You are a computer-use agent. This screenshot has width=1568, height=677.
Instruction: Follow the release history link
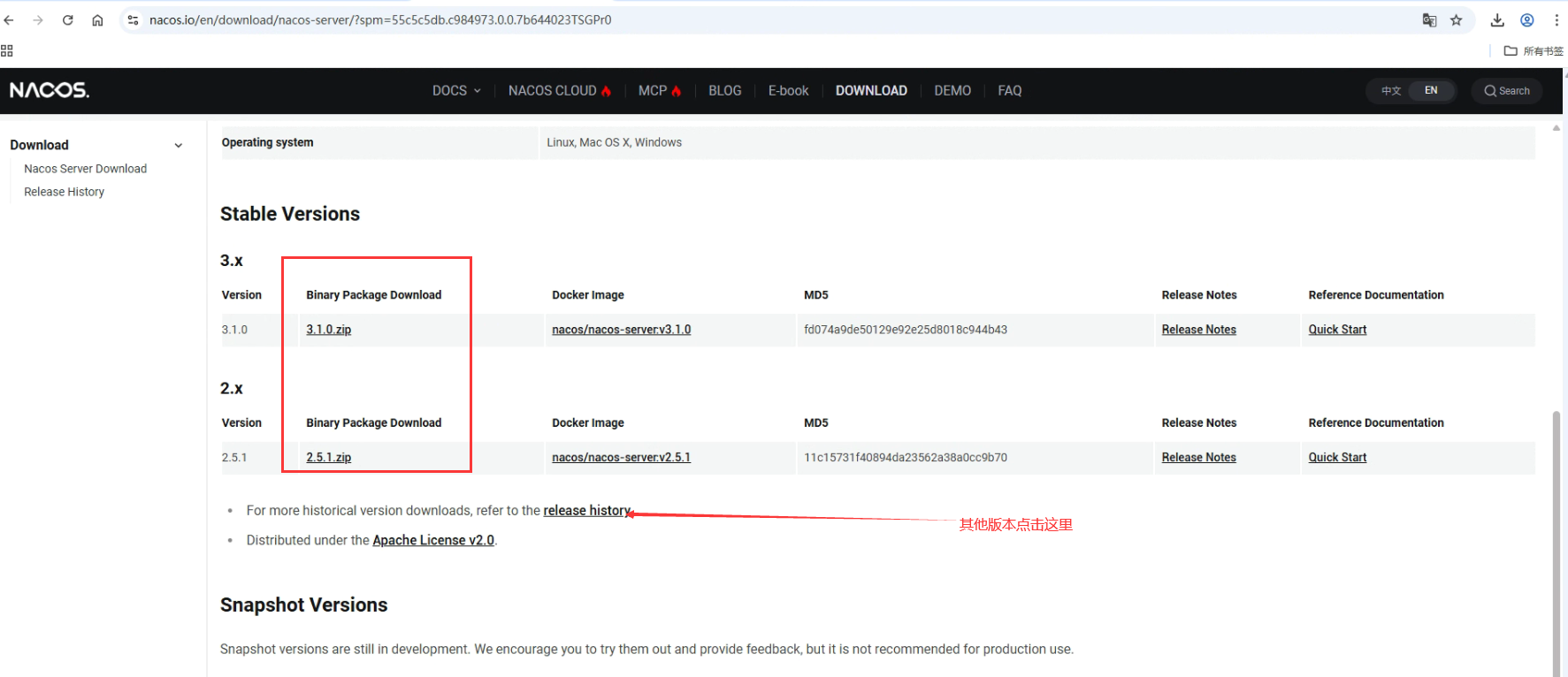[587, 511]
